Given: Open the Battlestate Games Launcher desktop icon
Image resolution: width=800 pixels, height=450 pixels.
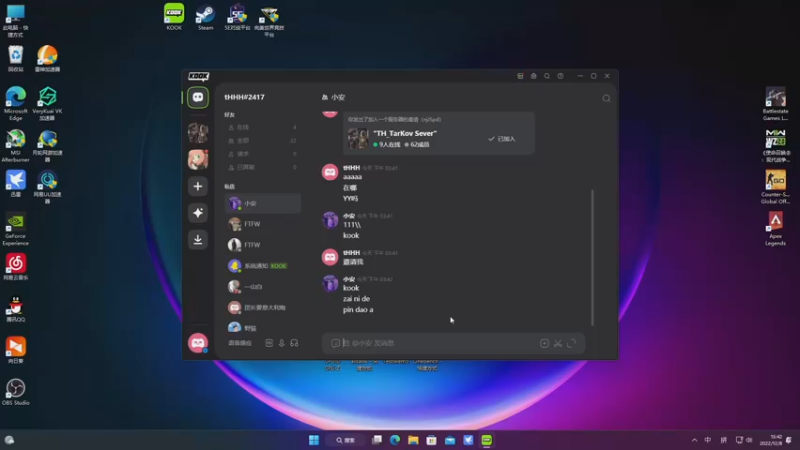Looking at the screenshot, I should [x=776, y=104].
